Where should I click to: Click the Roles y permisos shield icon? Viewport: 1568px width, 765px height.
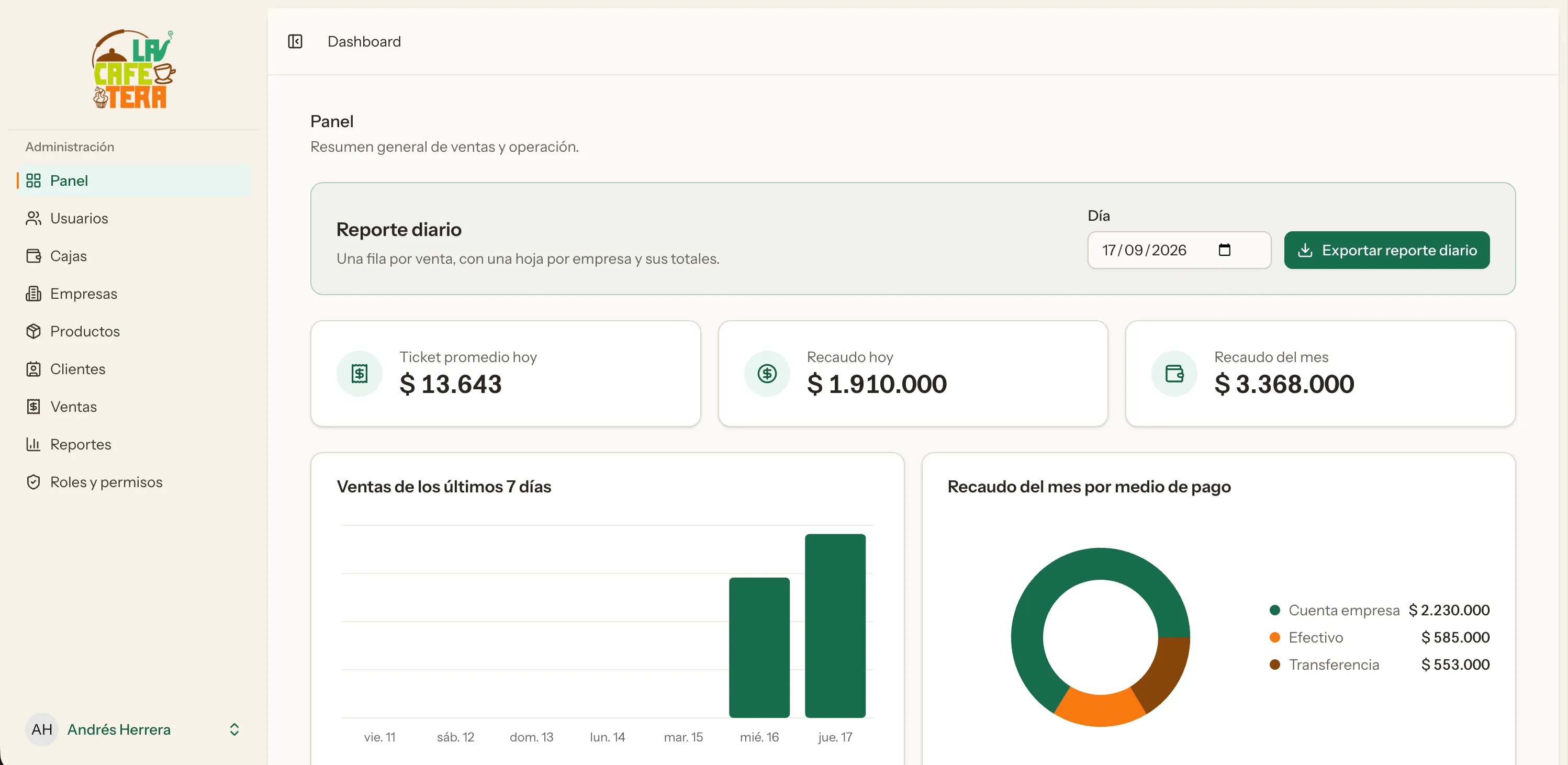(33, 482)
